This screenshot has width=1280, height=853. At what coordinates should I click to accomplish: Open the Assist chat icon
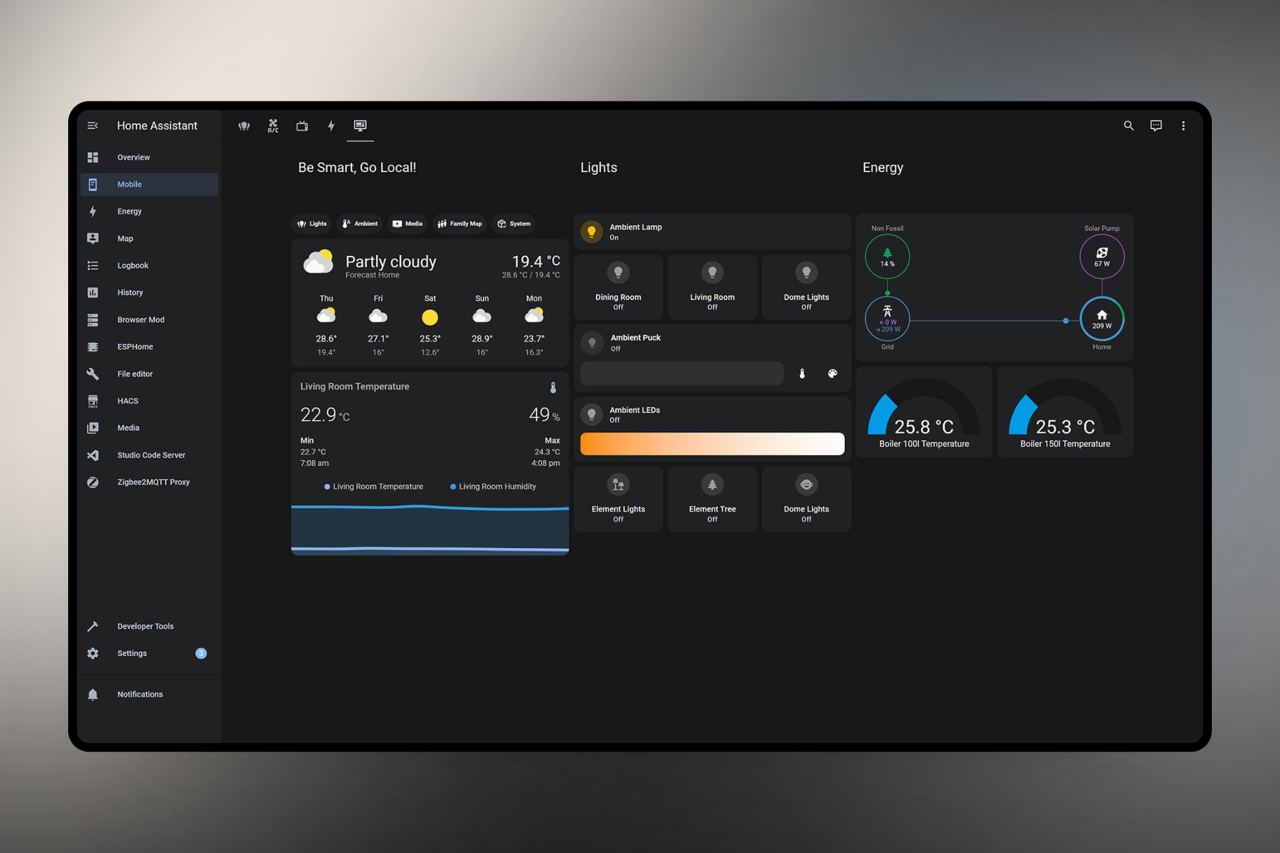[1156, 126]
